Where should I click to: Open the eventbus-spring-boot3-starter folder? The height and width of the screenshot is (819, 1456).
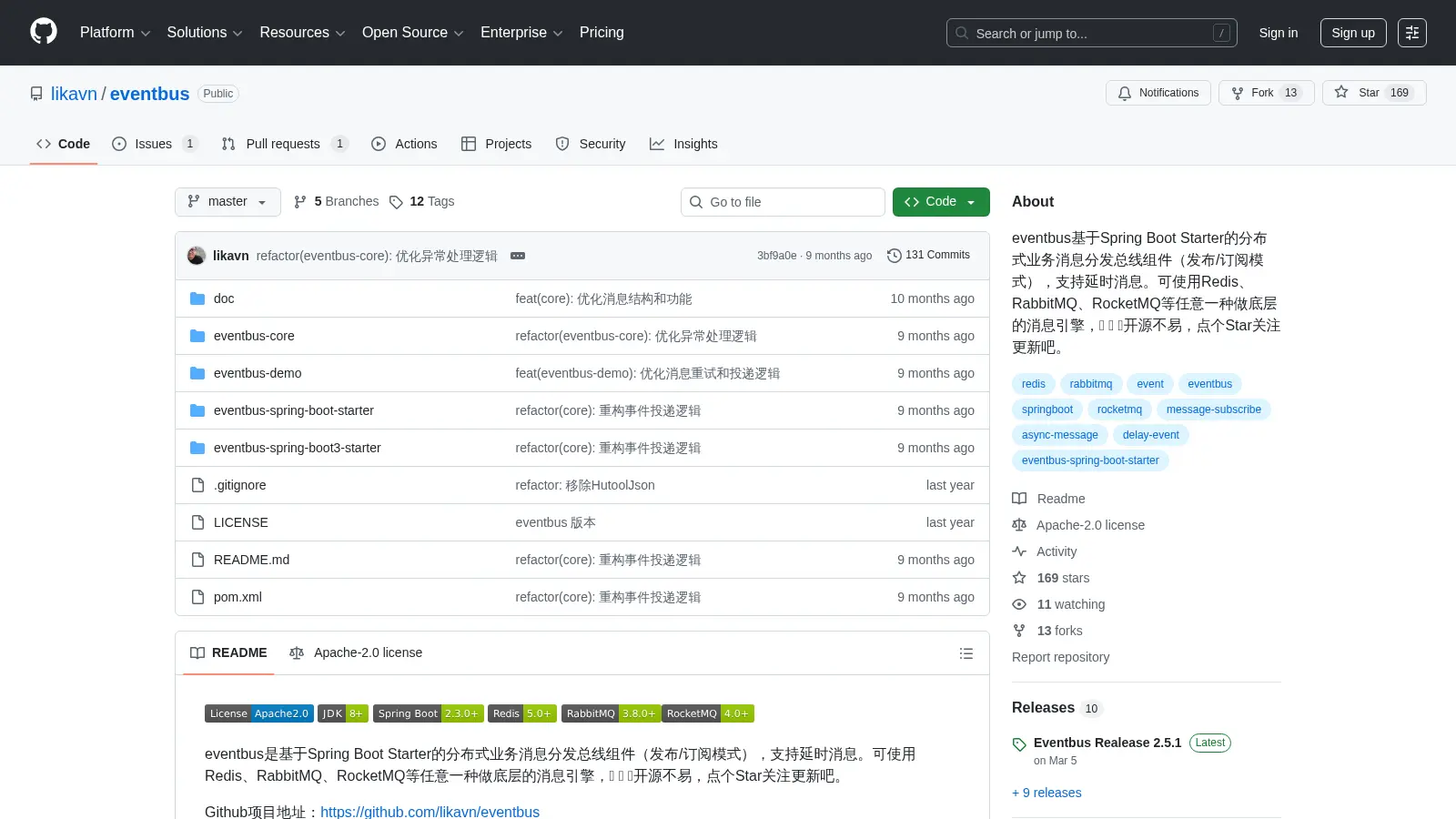tap(298, 448)
